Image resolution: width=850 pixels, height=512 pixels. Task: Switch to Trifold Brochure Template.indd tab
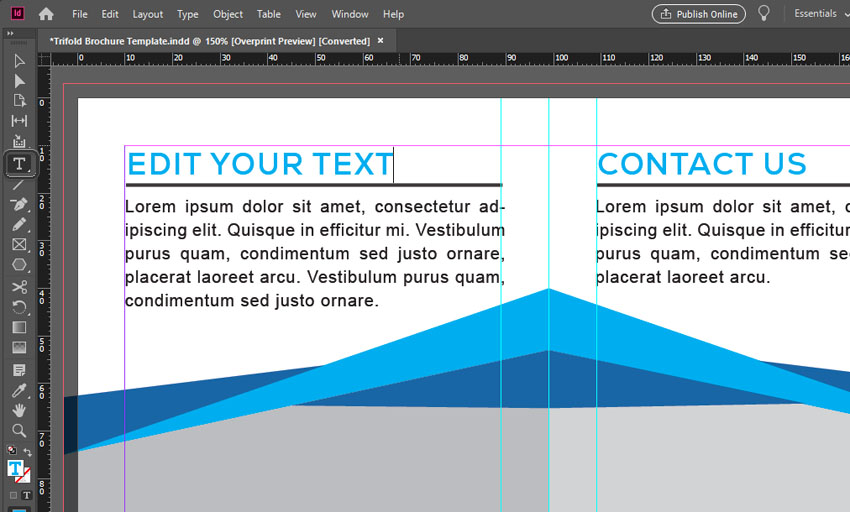point(210,41)
